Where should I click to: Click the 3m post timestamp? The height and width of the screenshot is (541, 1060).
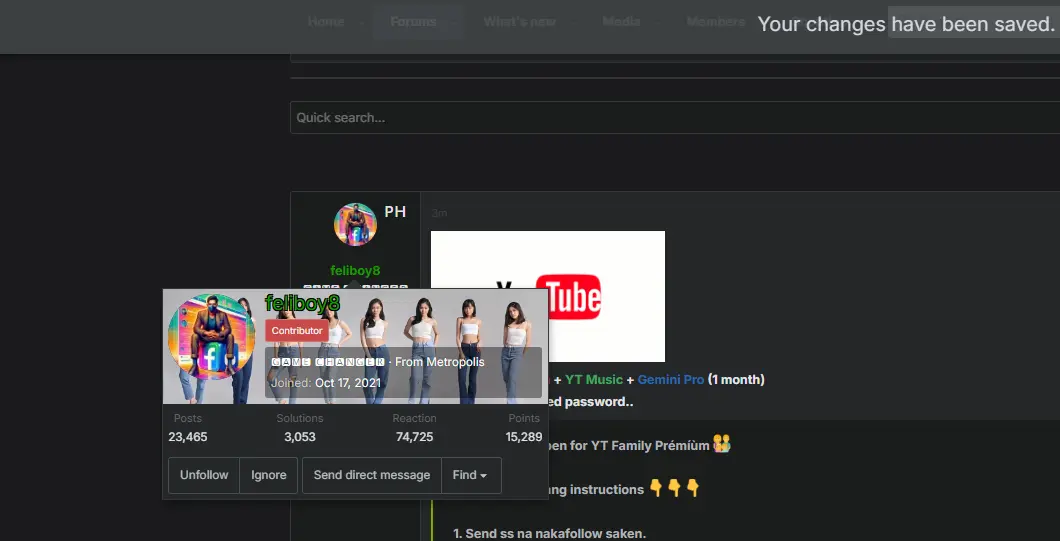(x=439, y=213)
